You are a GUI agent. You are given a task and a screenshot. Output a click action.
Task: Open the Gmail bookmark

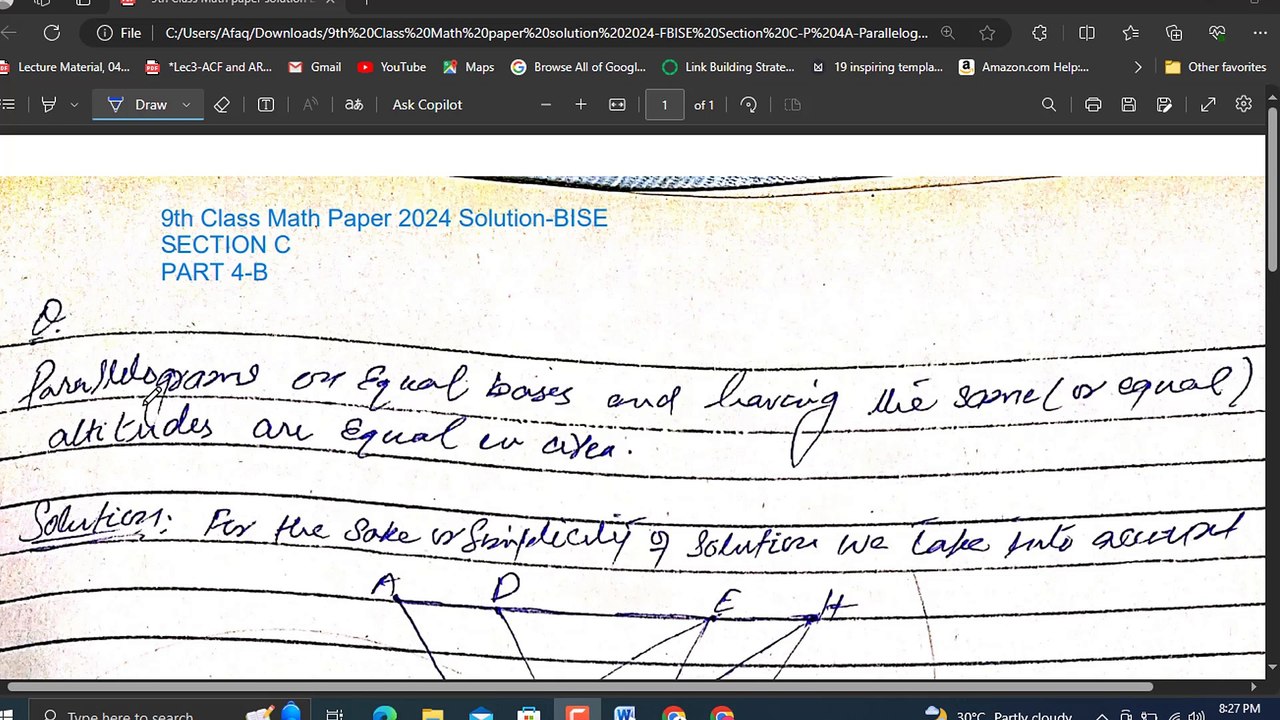[315, 67]
